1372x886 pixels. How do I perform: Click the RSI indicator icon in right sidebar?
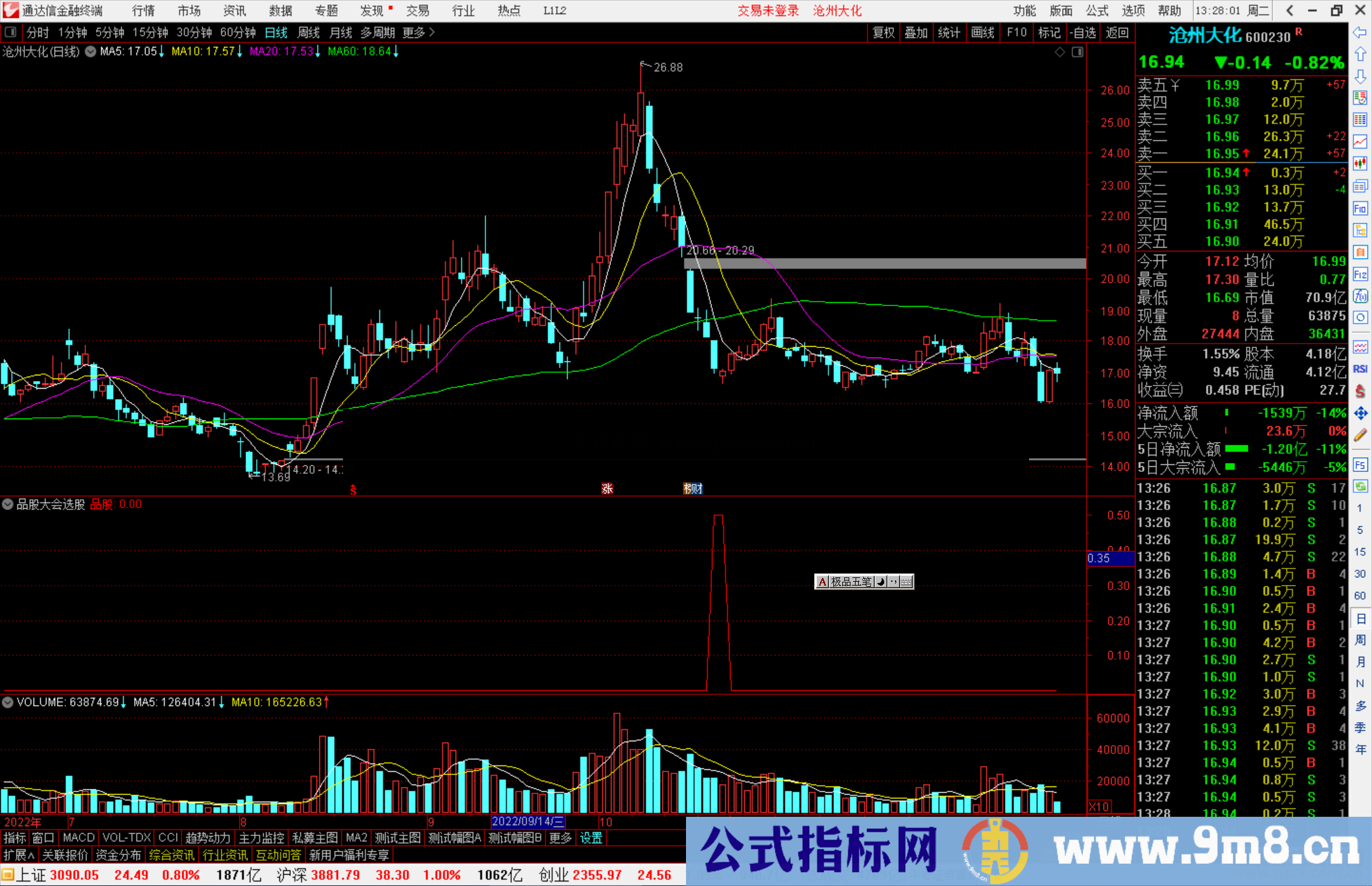[x=1360, y=368]
